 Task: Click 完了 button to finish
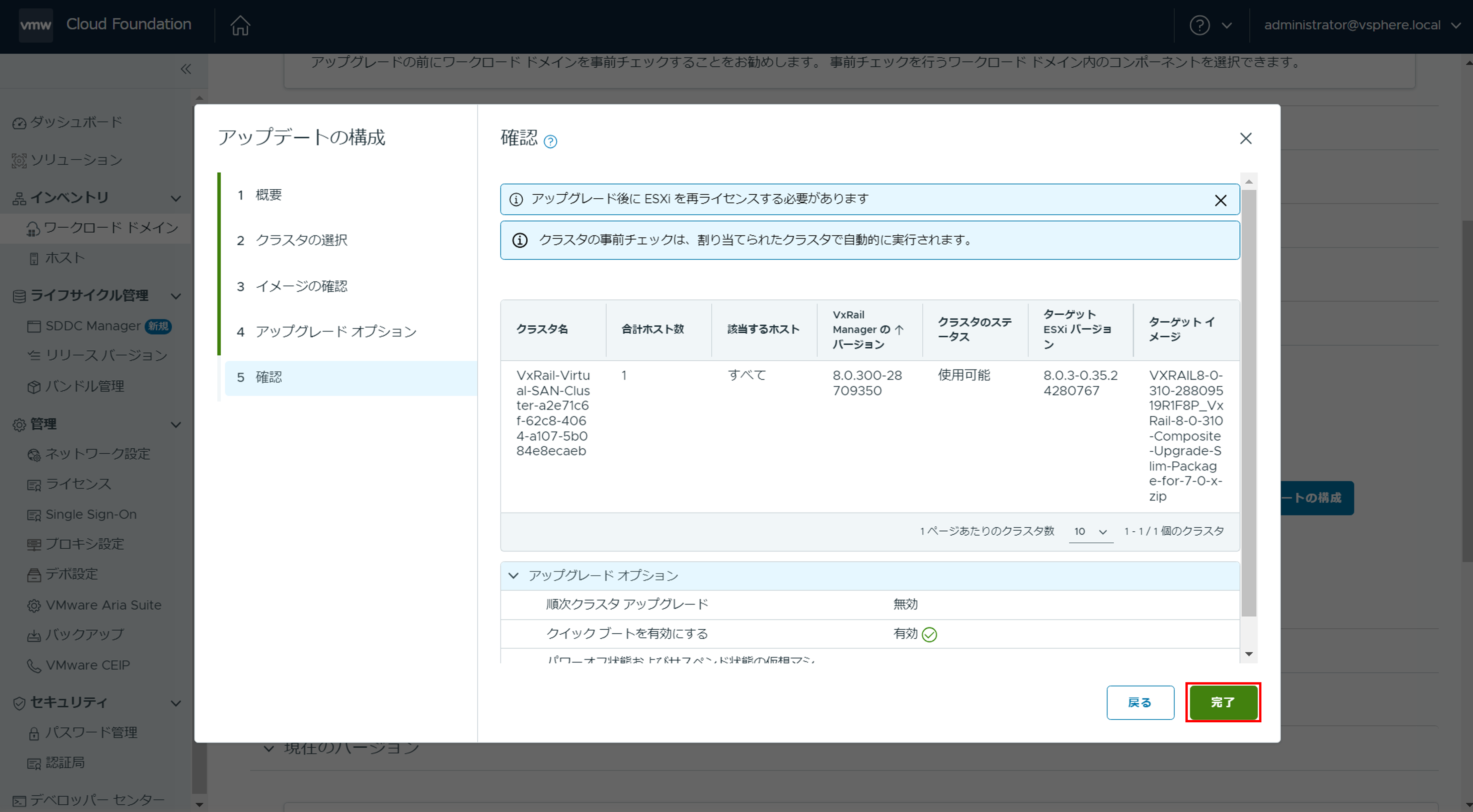point(1223,703)
